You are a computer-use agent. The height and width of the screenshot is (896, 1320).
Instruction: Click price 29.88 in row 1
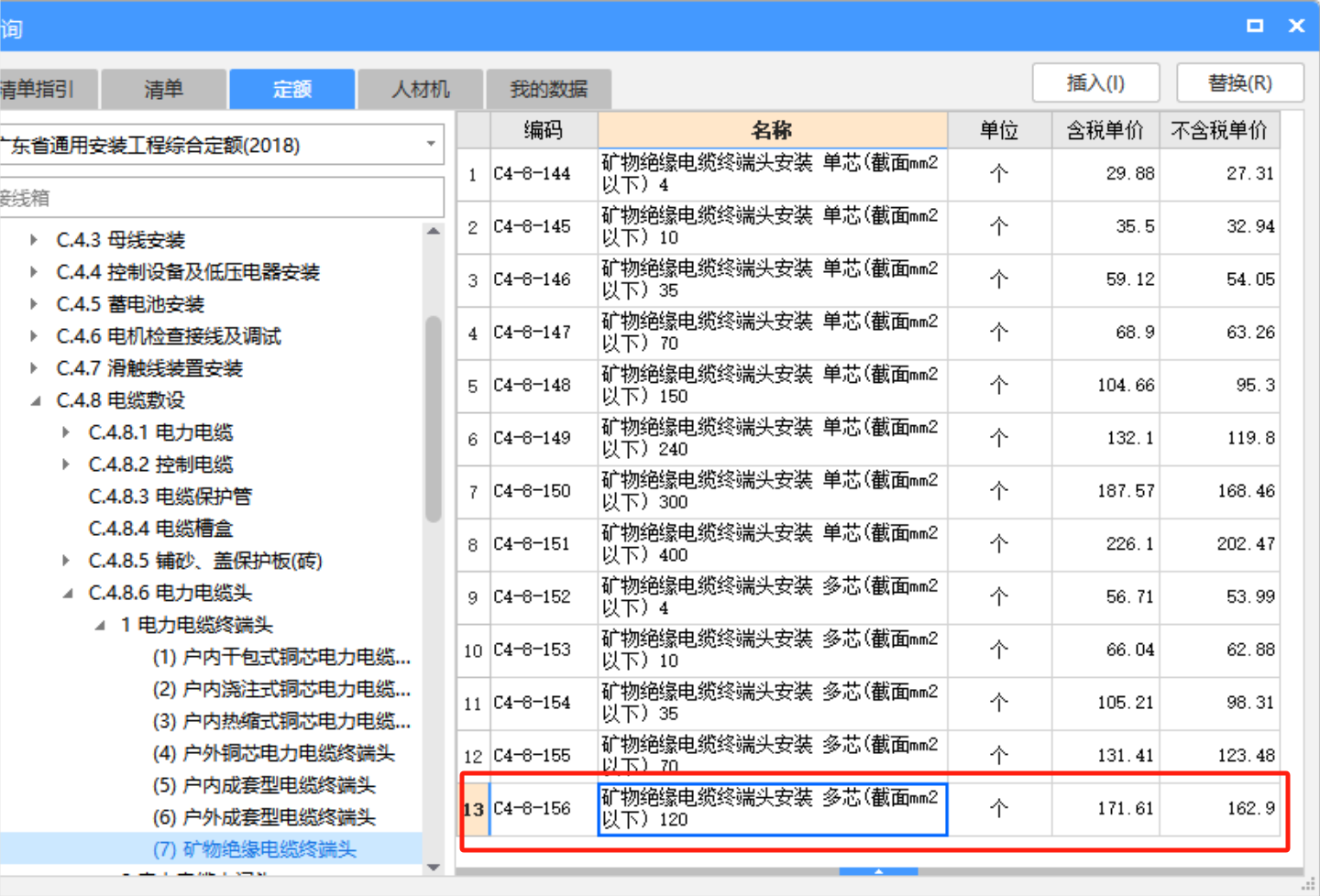point(1105,174)
